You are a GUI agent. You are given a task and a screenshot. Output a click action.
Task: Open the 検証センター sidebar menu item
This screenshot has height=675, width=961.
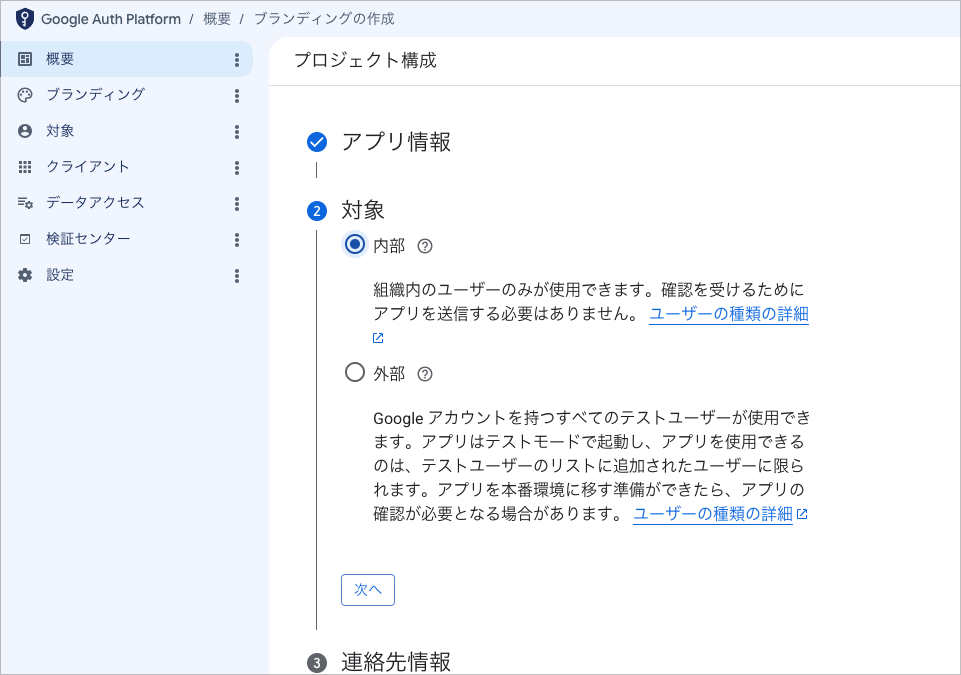127,239
